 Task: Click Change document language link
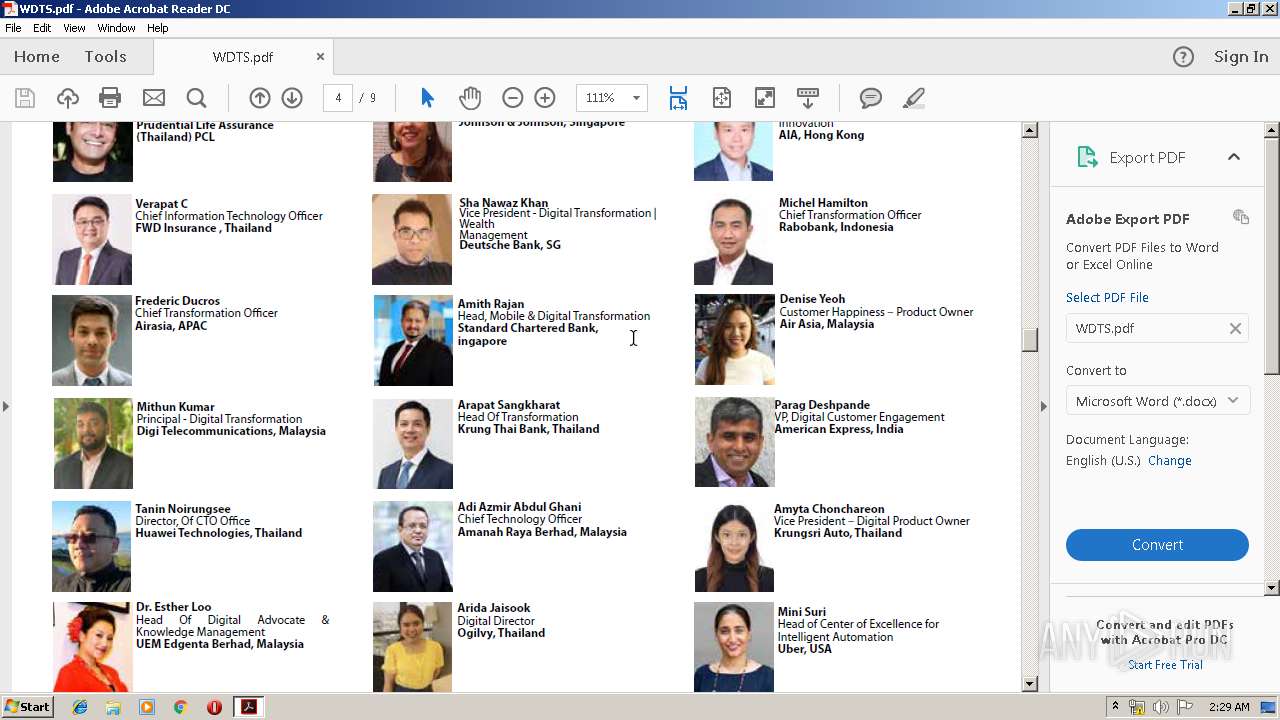coord(1170,461)
